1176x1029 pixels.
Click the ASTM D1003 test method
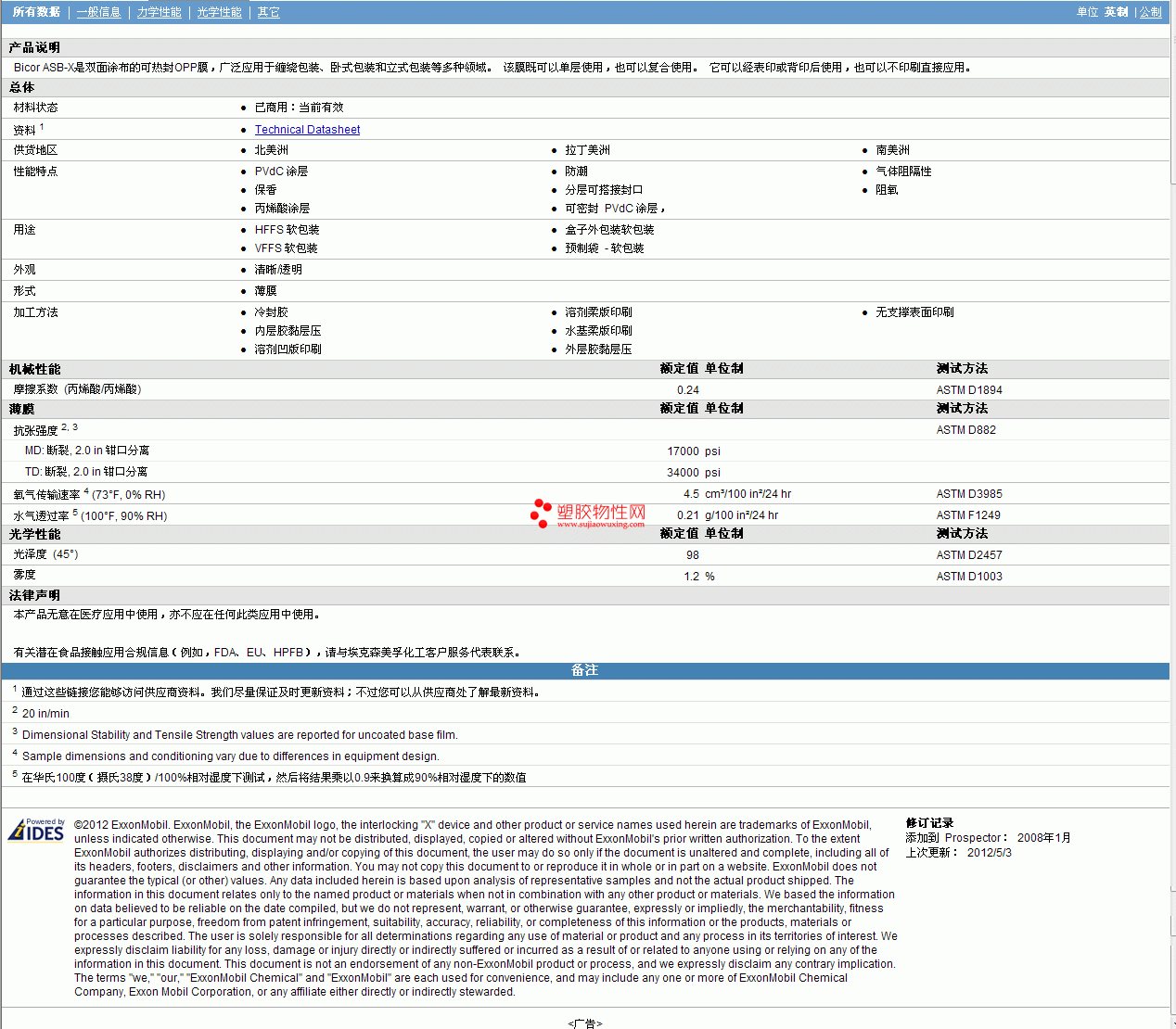click(969, 577)
